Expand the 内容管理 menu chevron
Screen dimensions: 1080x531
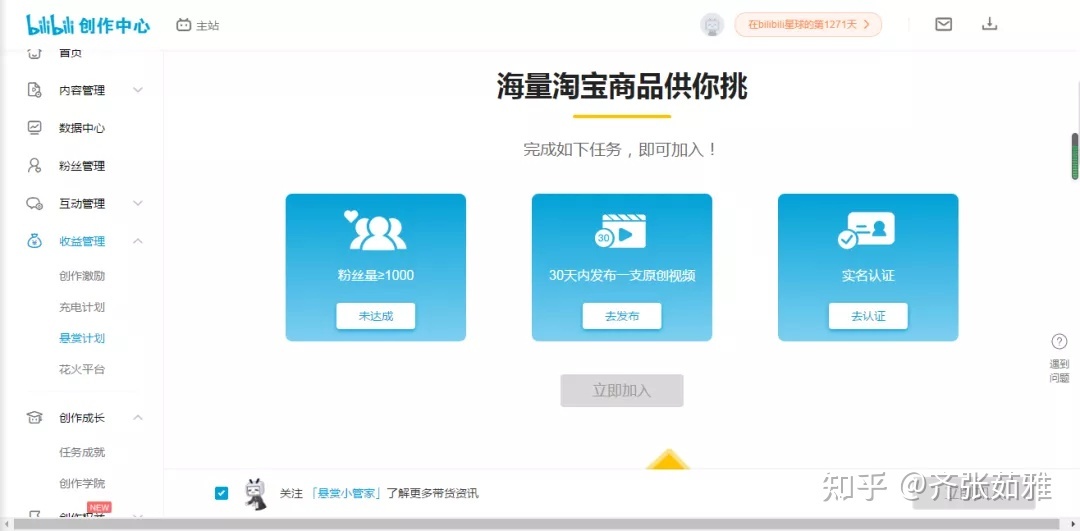point(138,90)
